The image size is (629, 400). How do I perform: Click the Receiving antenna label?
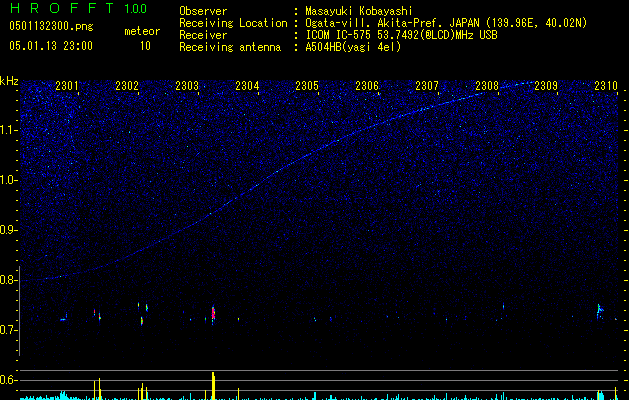(x=230, y=47)
